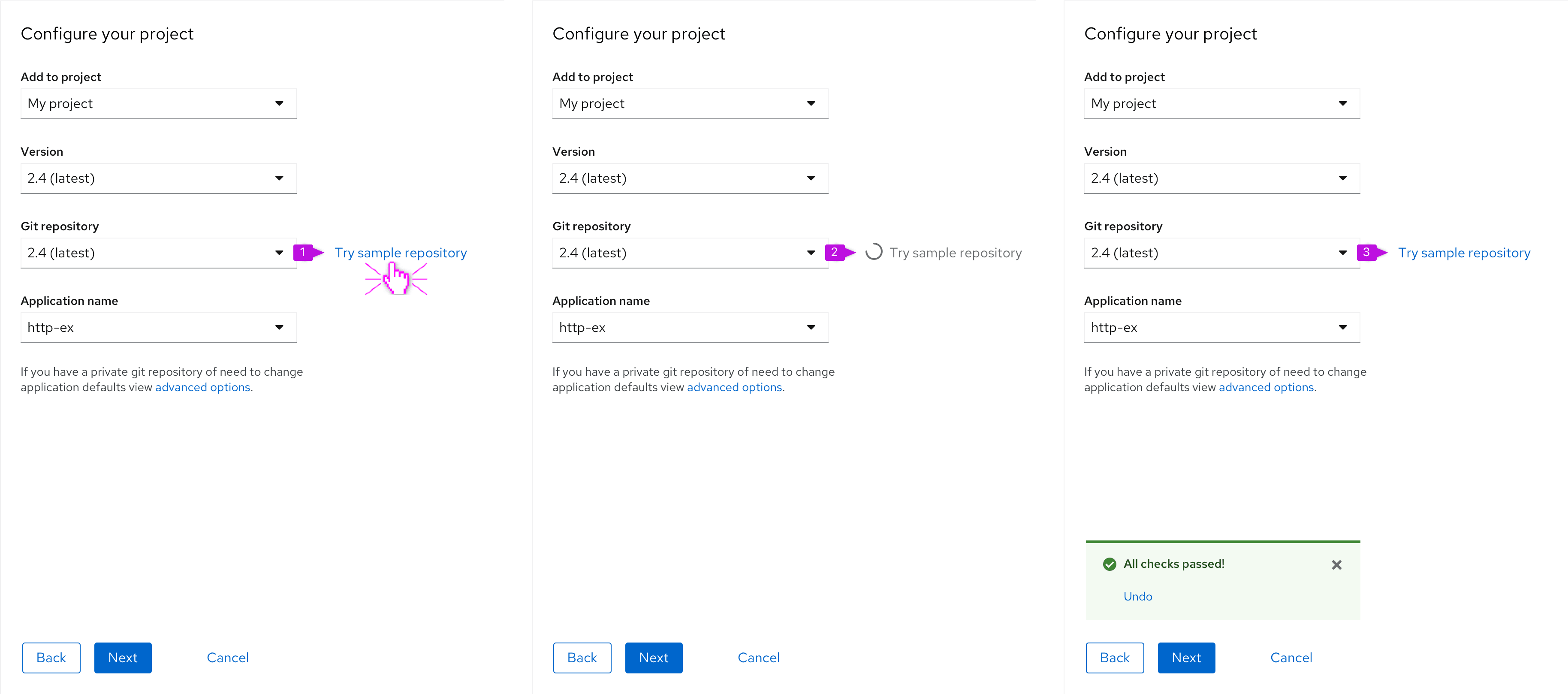This screenshot has height=694, width=1568.
Task: Click Cancel in the panel with hand cursor
Action: (227, 658)
